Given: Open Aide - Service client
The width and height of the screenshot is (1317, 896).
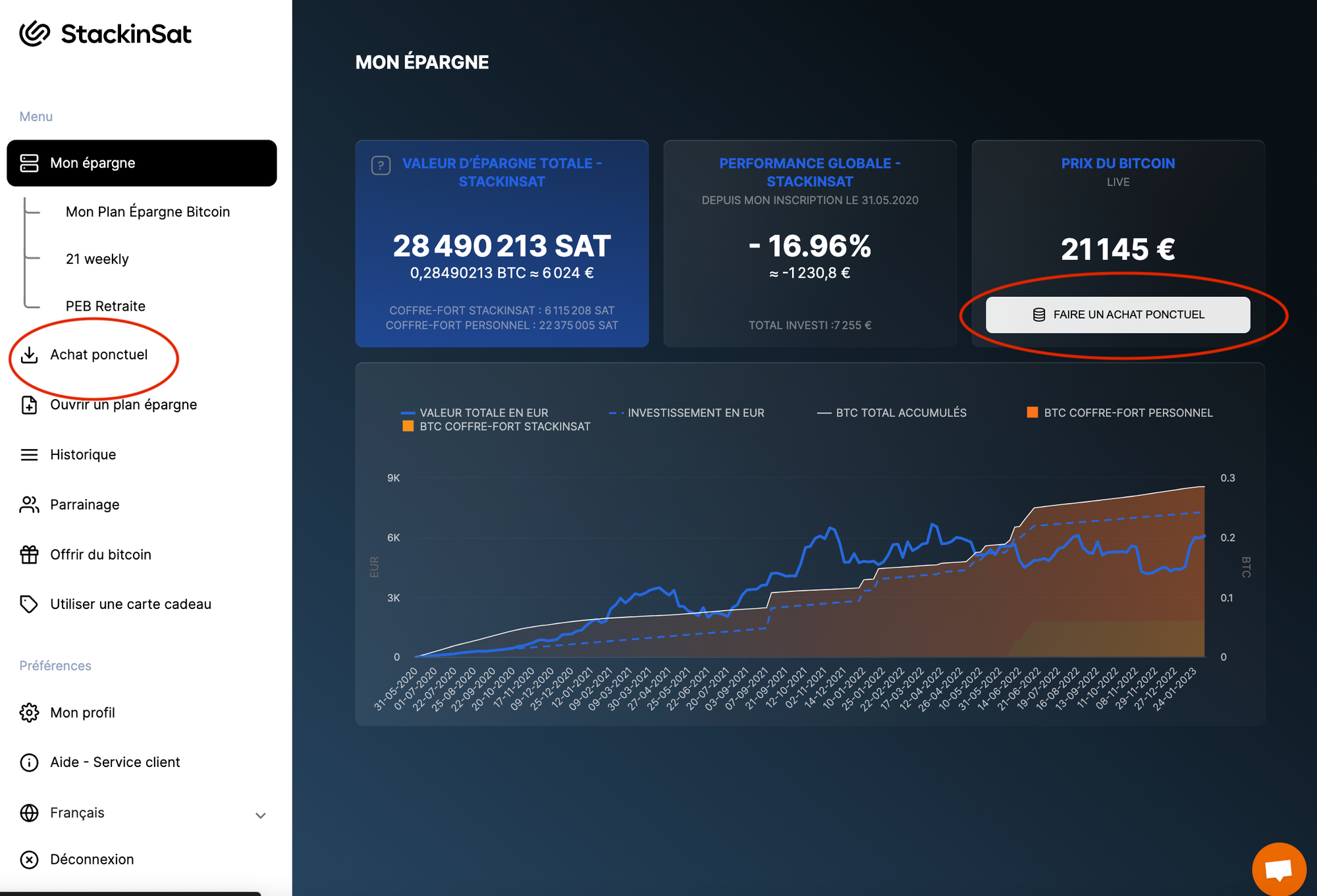Looking at the screenshot, I should [115, 762].
